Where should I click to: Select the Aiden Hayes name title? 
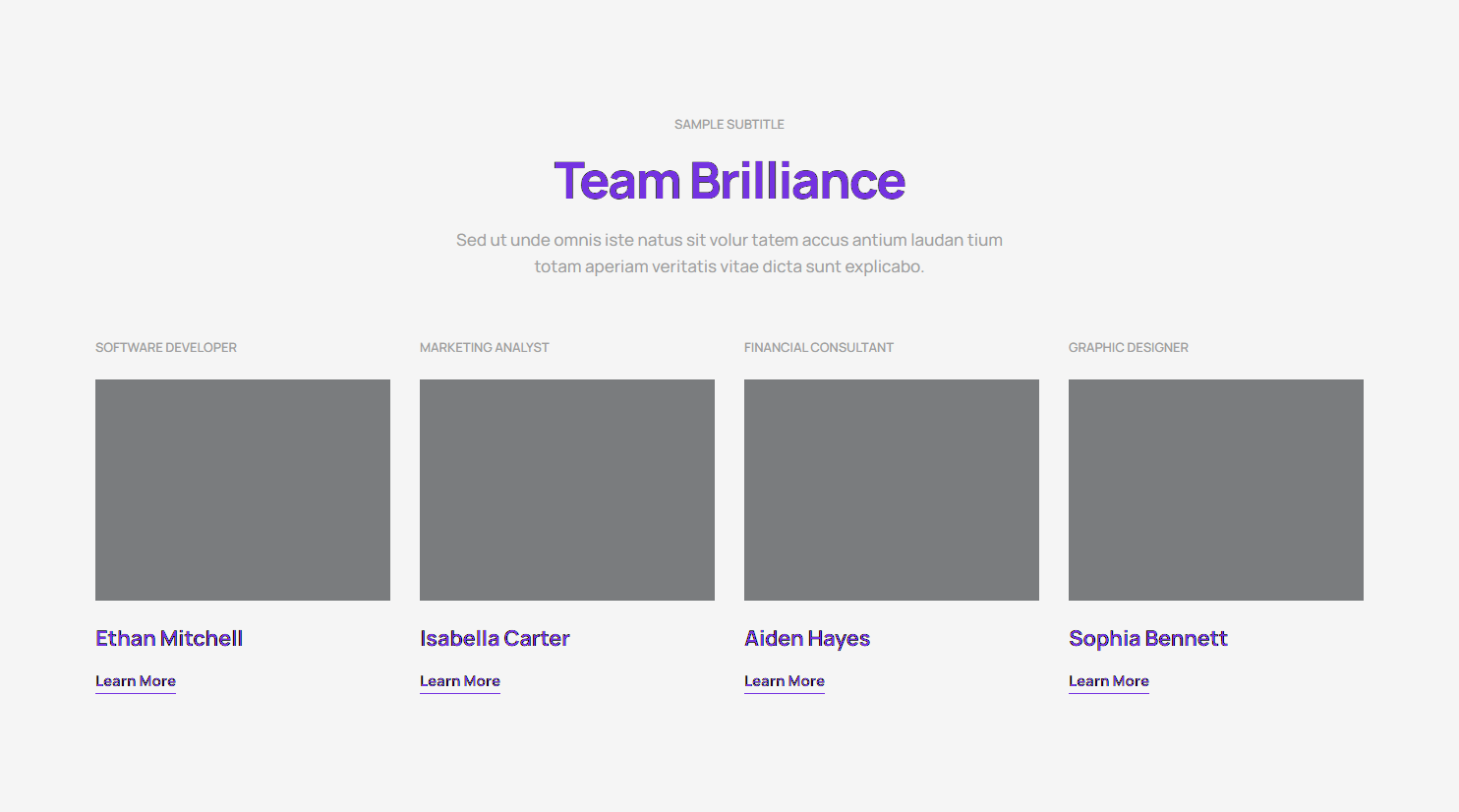tap(807, 639)
